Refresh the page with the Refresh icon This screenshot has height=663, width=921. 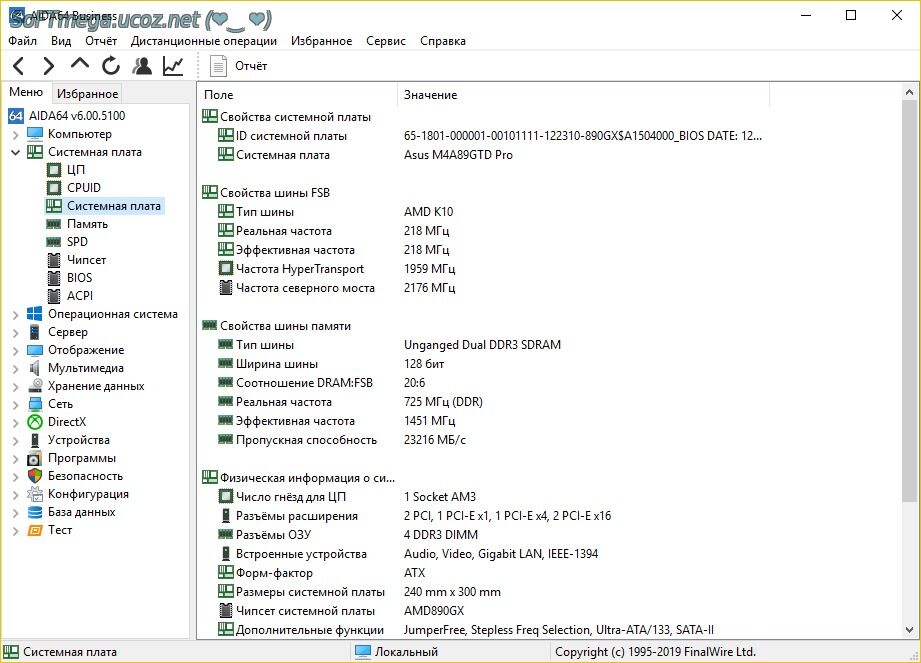(110, 66)
